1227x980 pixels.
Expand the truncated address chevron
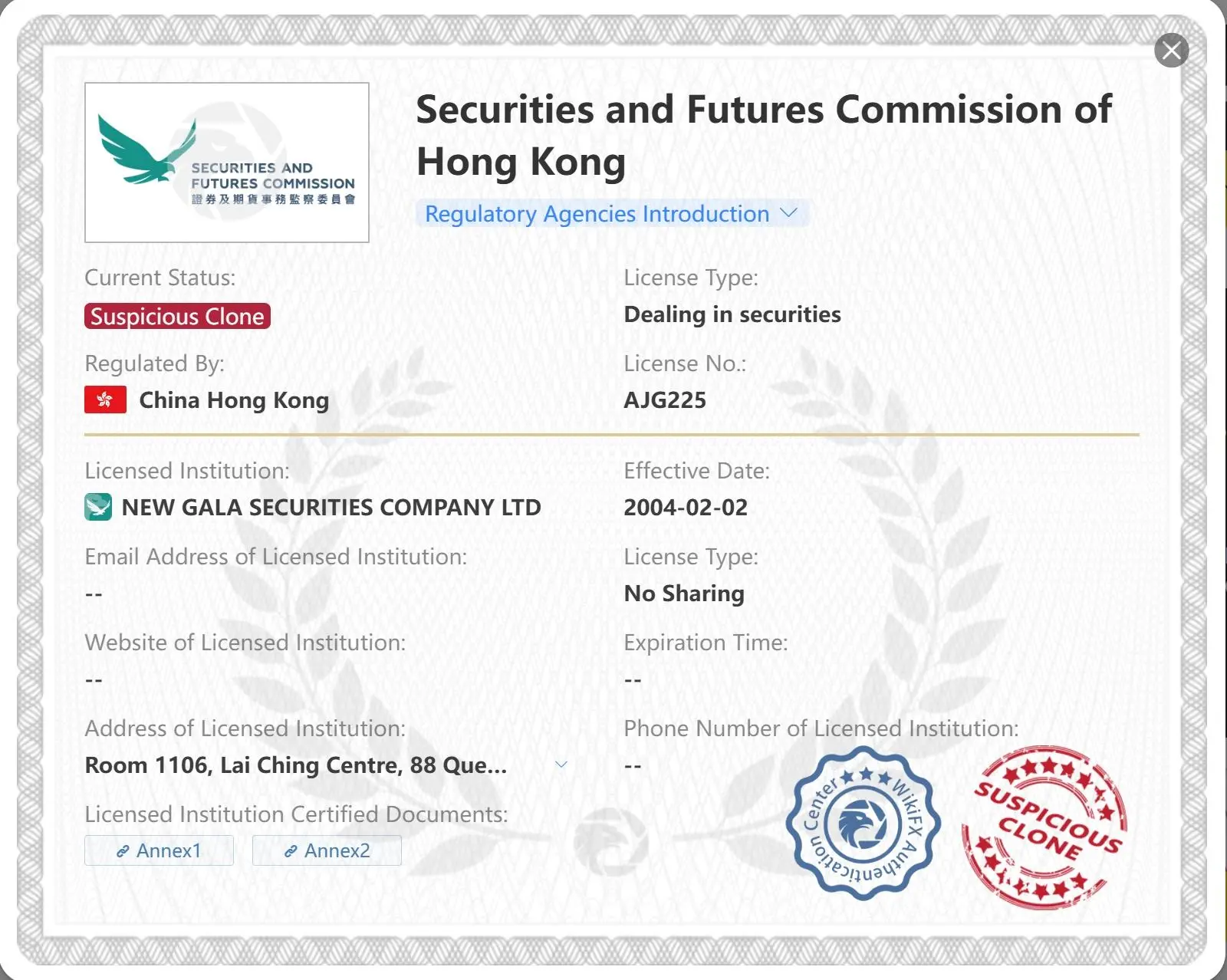coord(561,765)
